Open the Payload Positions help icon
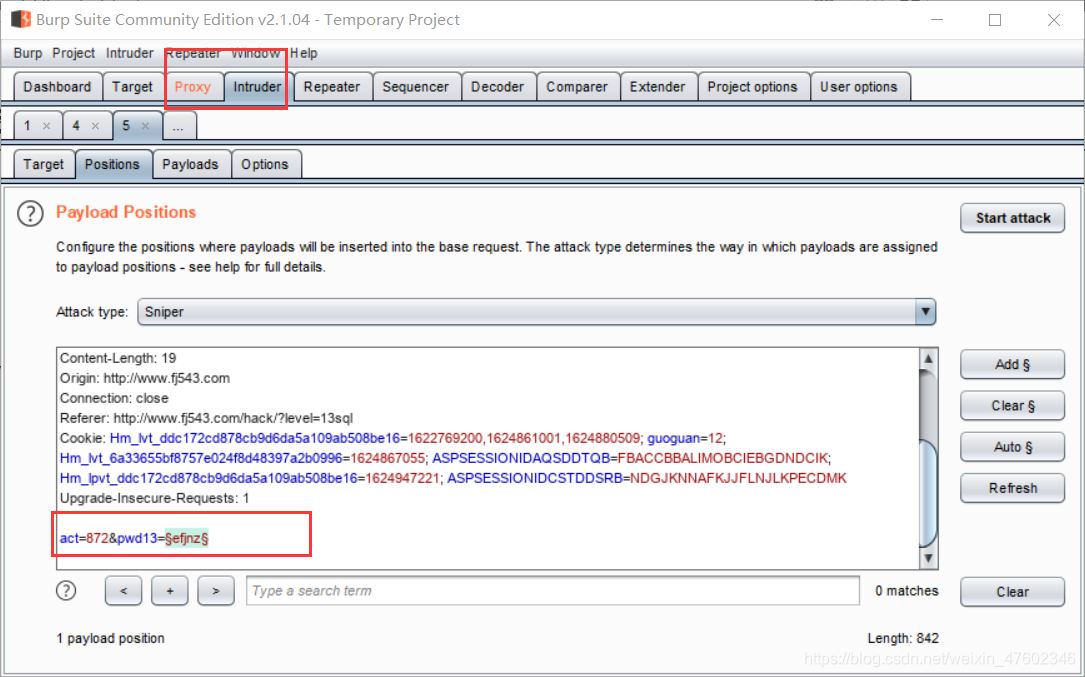Screen dimensions: 1085x677 coord(30,213)
